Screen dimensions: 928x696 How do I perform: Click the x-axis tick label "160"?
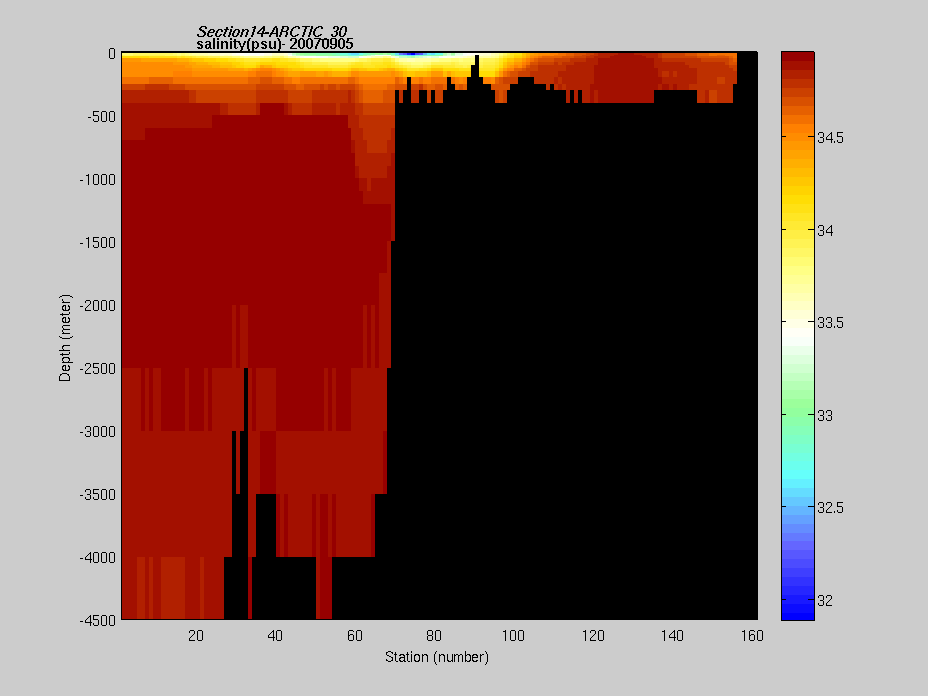tap(752, 636)
